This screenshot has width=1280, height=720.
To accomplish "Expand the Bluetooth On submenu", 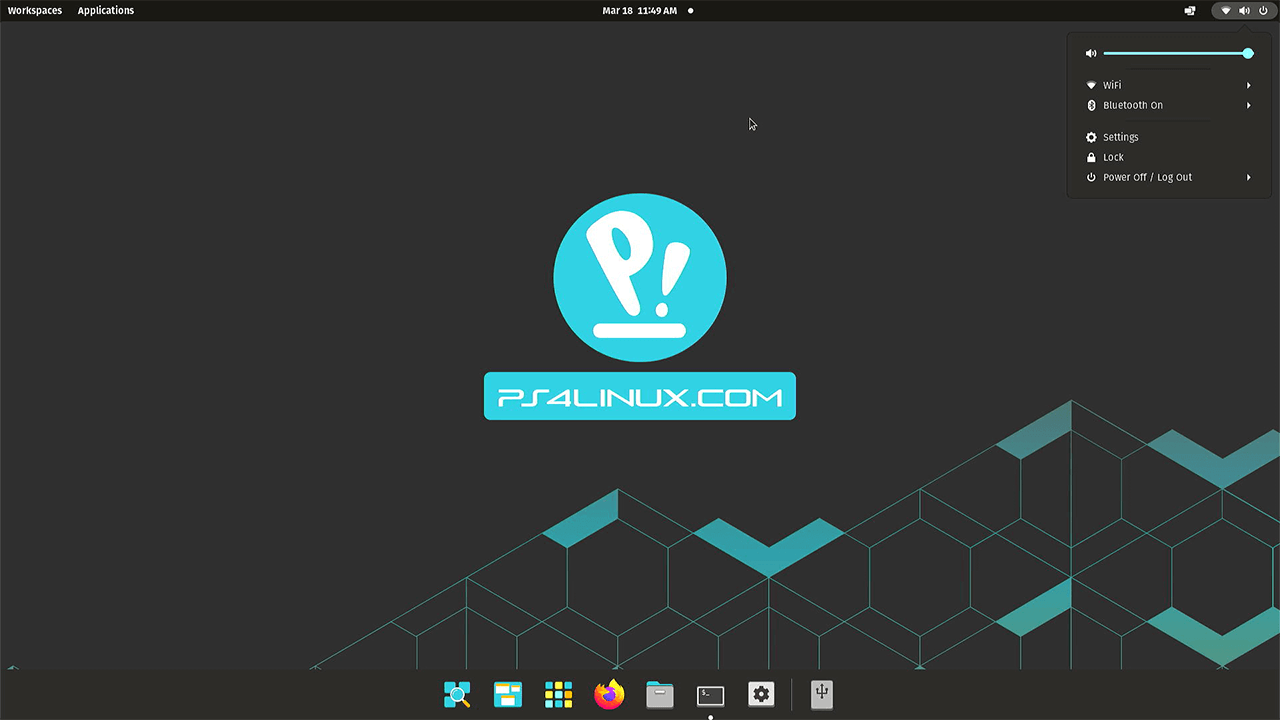I will point(1249,106).
